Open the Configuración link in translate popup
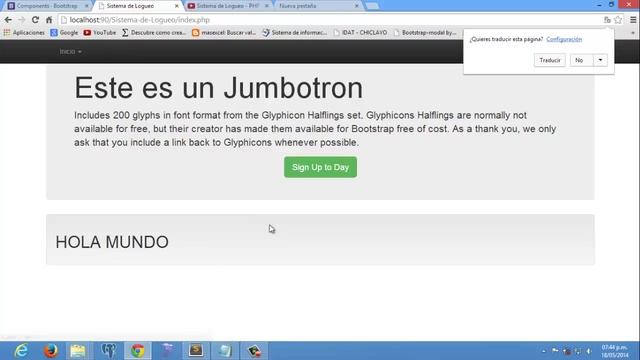 [564, 39]
